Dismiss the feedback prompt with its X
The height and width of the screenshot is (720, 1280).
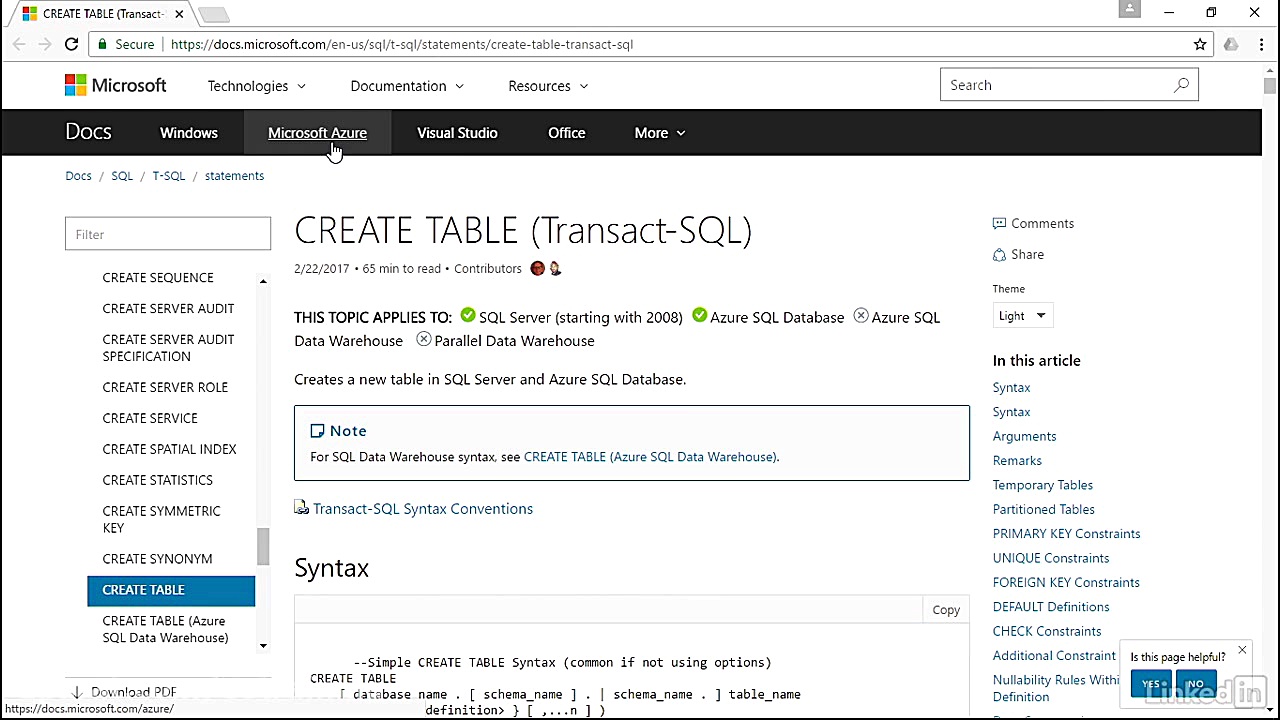click(x=1241, y=650)
